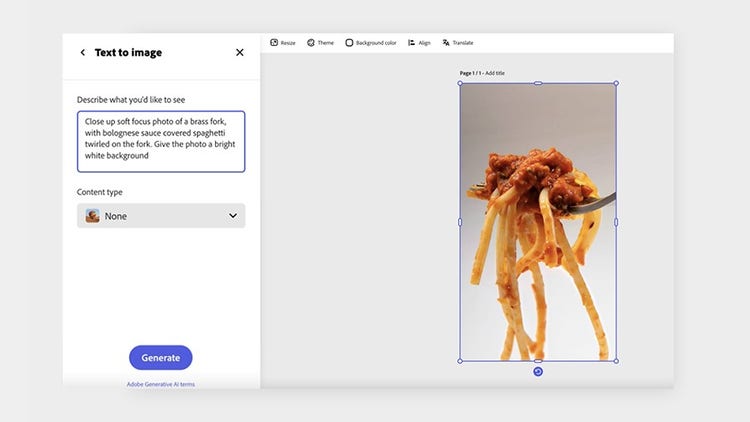Open the Content type dropdown

[x=161, y=216]
